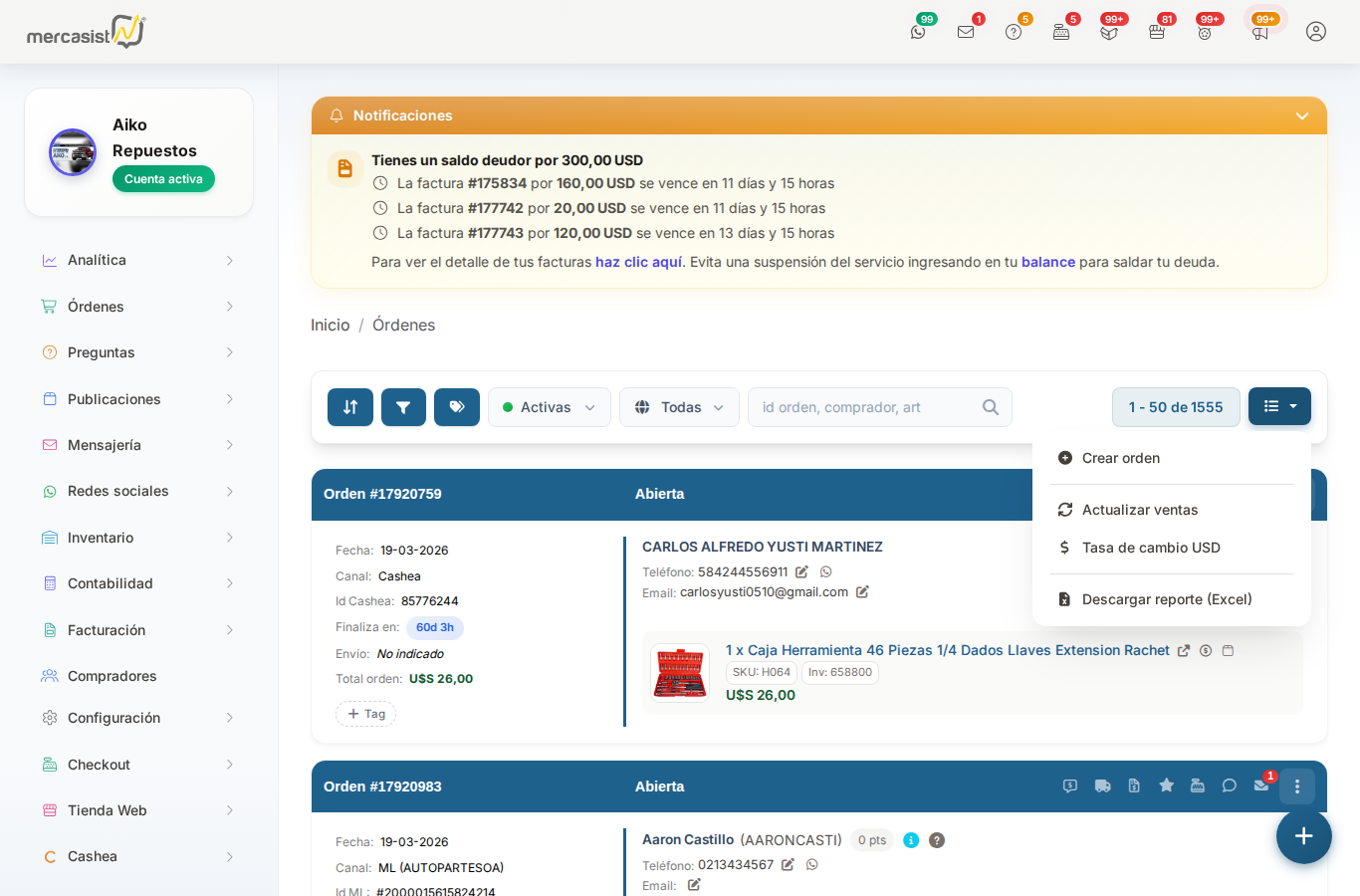Screen dimensions: 1360x896
Task: Click shipping truck icon on order #17920983
Action: coord(1102,785)
